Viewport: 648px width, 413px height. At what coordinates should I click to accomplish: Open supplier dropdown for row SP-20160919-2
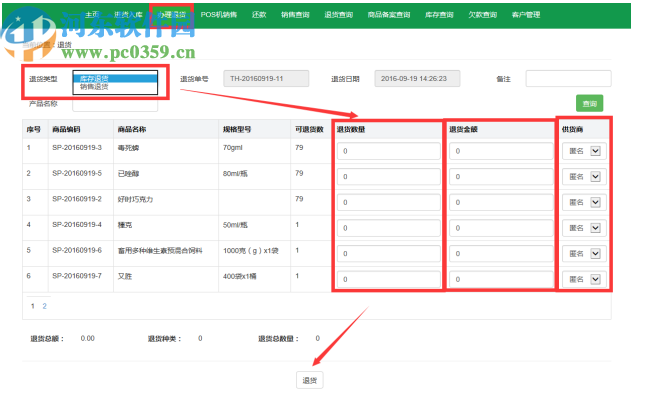click(x=584, y=202)
